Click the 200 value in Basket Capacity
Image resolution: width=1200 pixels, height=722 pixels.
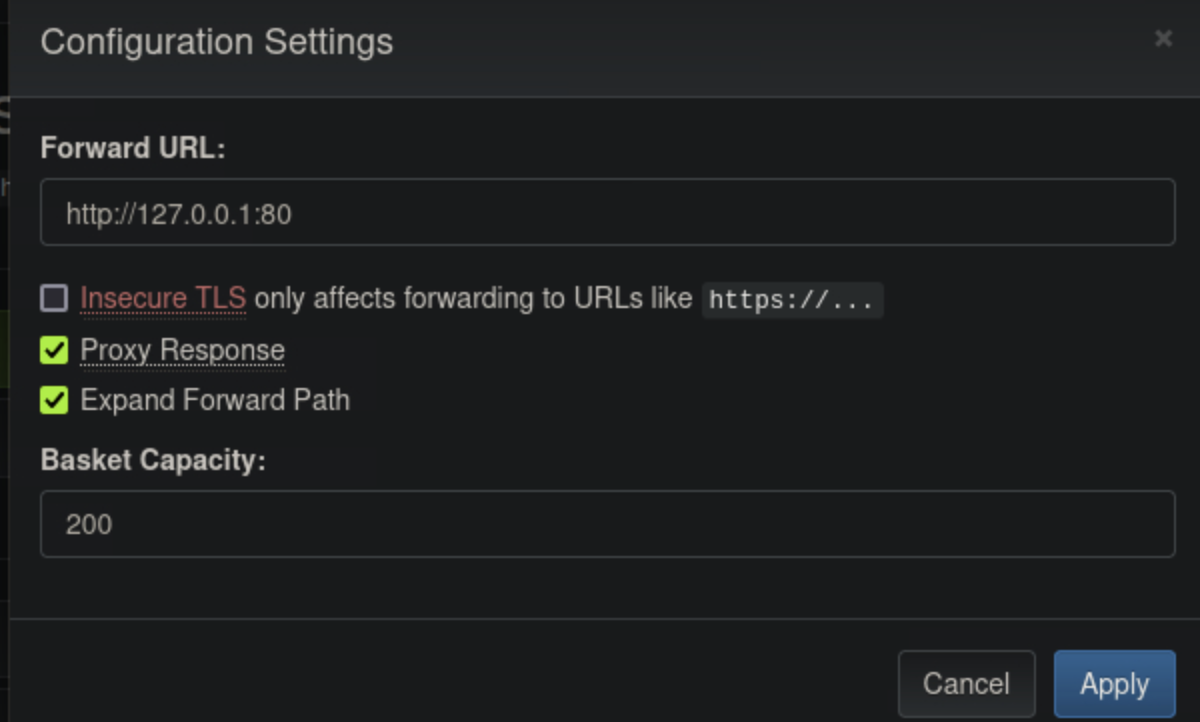pyautogui.click(x=89, y=524)
